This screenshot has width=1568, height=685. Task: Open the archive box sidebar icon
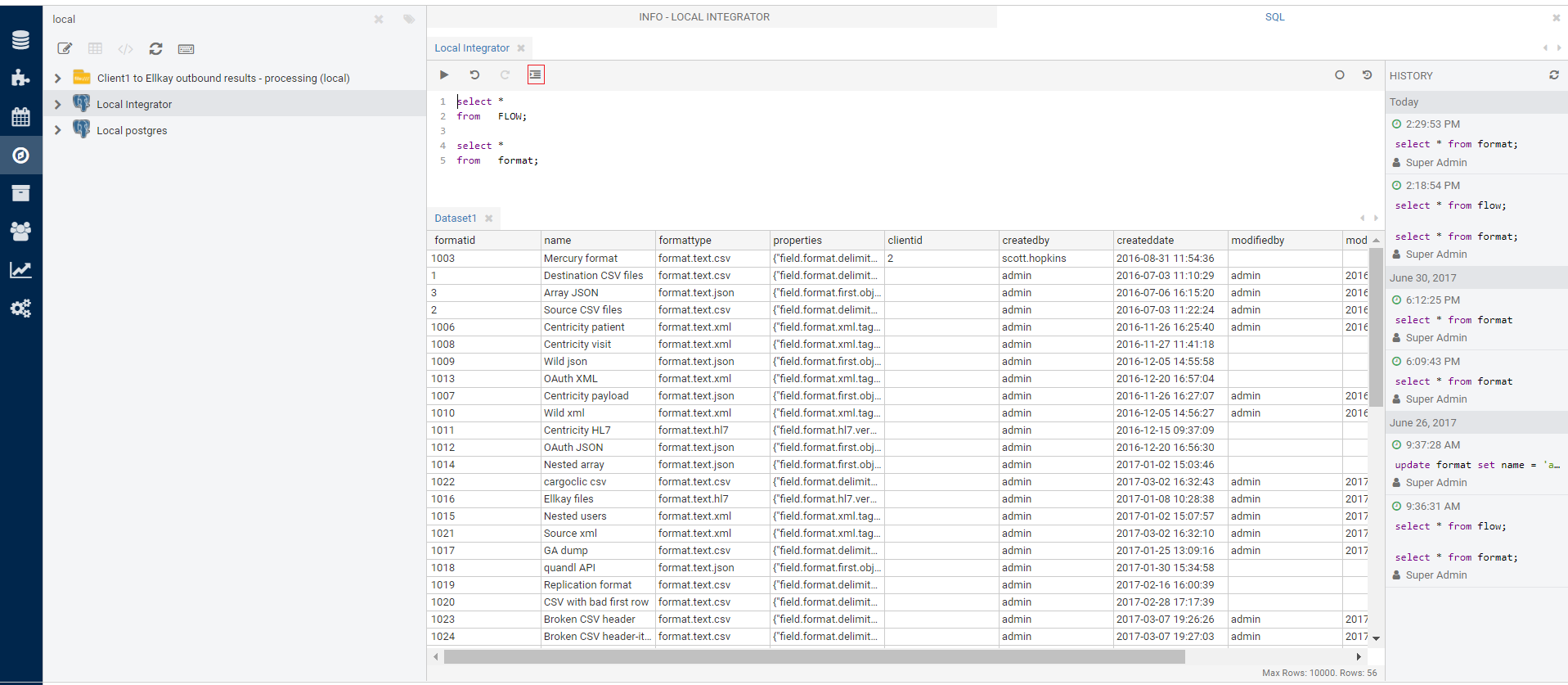click(20, 193)
